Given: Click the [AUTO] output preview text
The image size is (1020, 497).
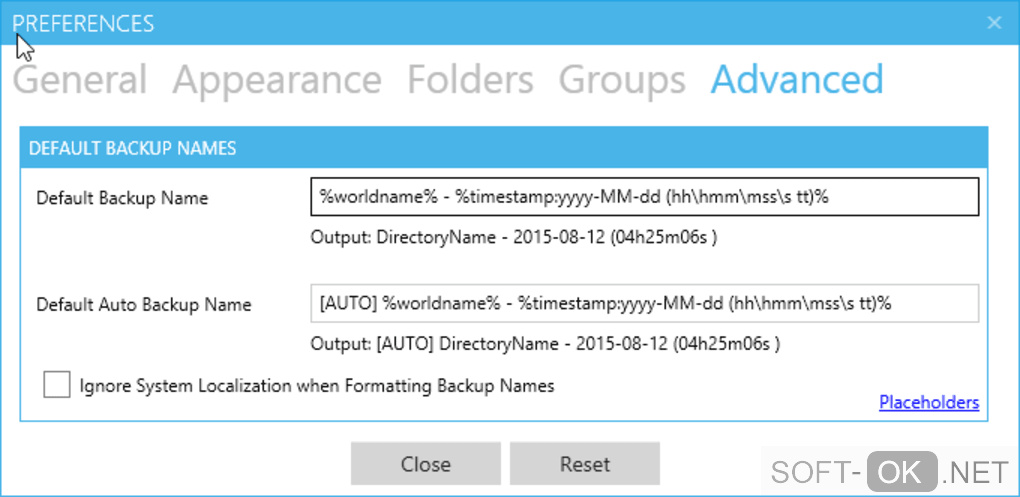Looking at the screenshot, I should tap(546, 344).
